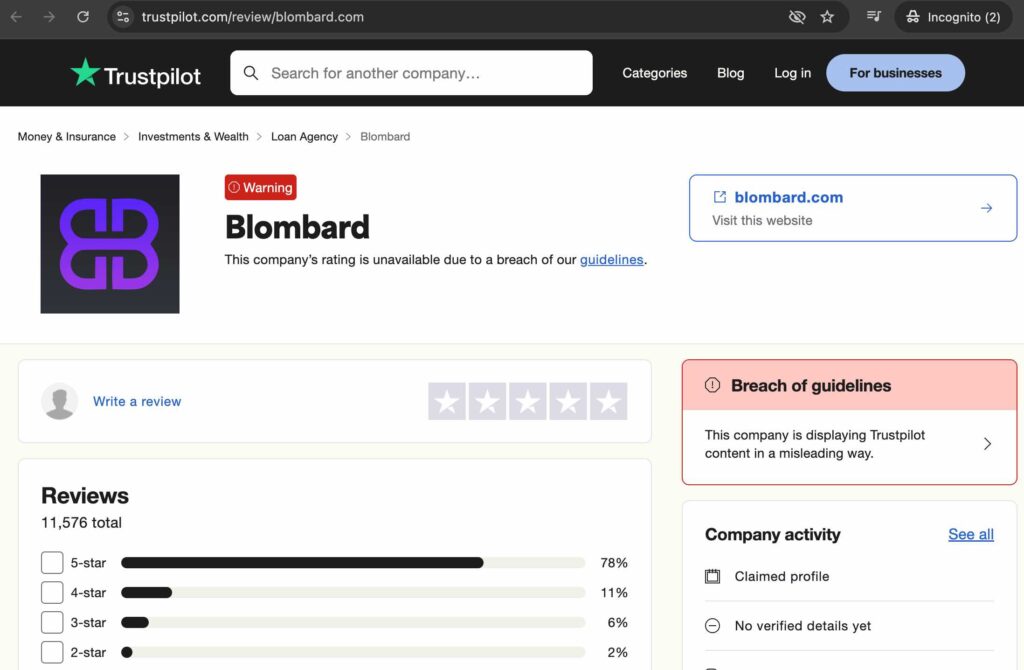Screen dimensions: 1024x670
Task: Click the search magnifier icon
Action: click(251, 72)
